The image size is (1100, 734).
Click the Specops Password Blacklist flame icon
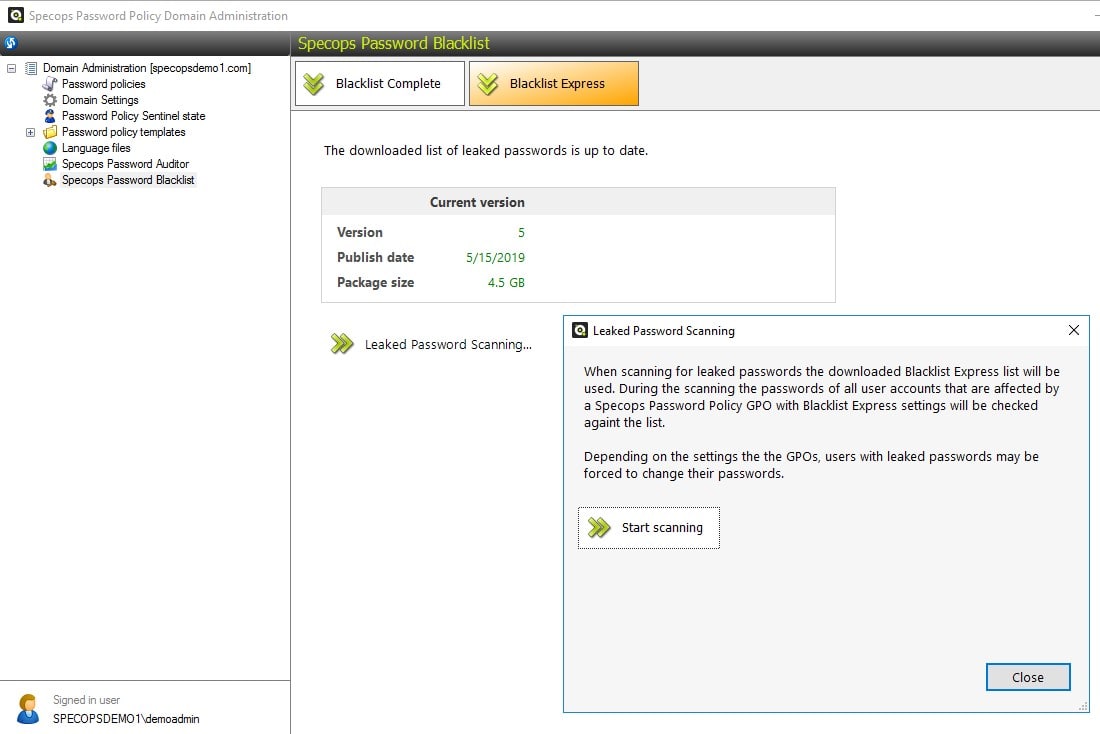click(x=49, y=180)
